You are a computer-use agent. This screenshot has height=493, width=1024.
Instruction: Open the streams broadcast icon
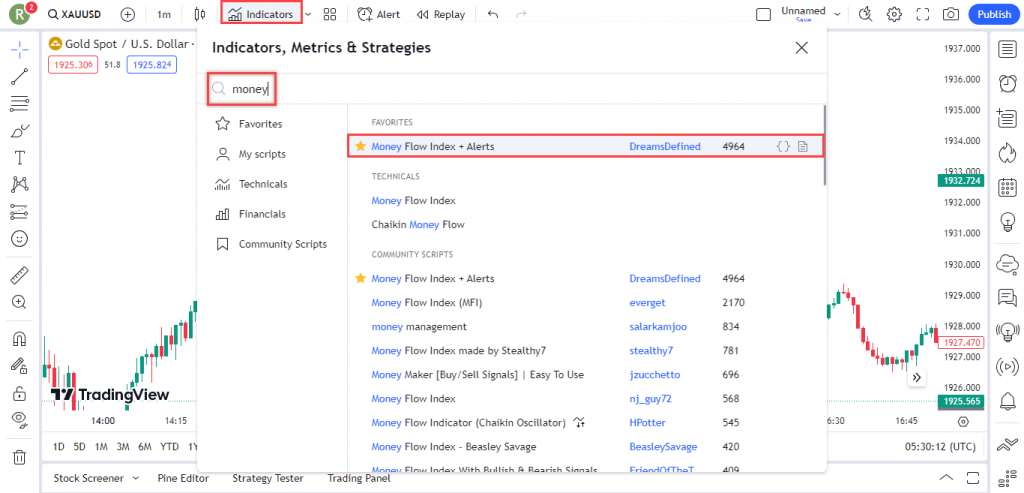pyautogui.click(x=1008, y=366)
